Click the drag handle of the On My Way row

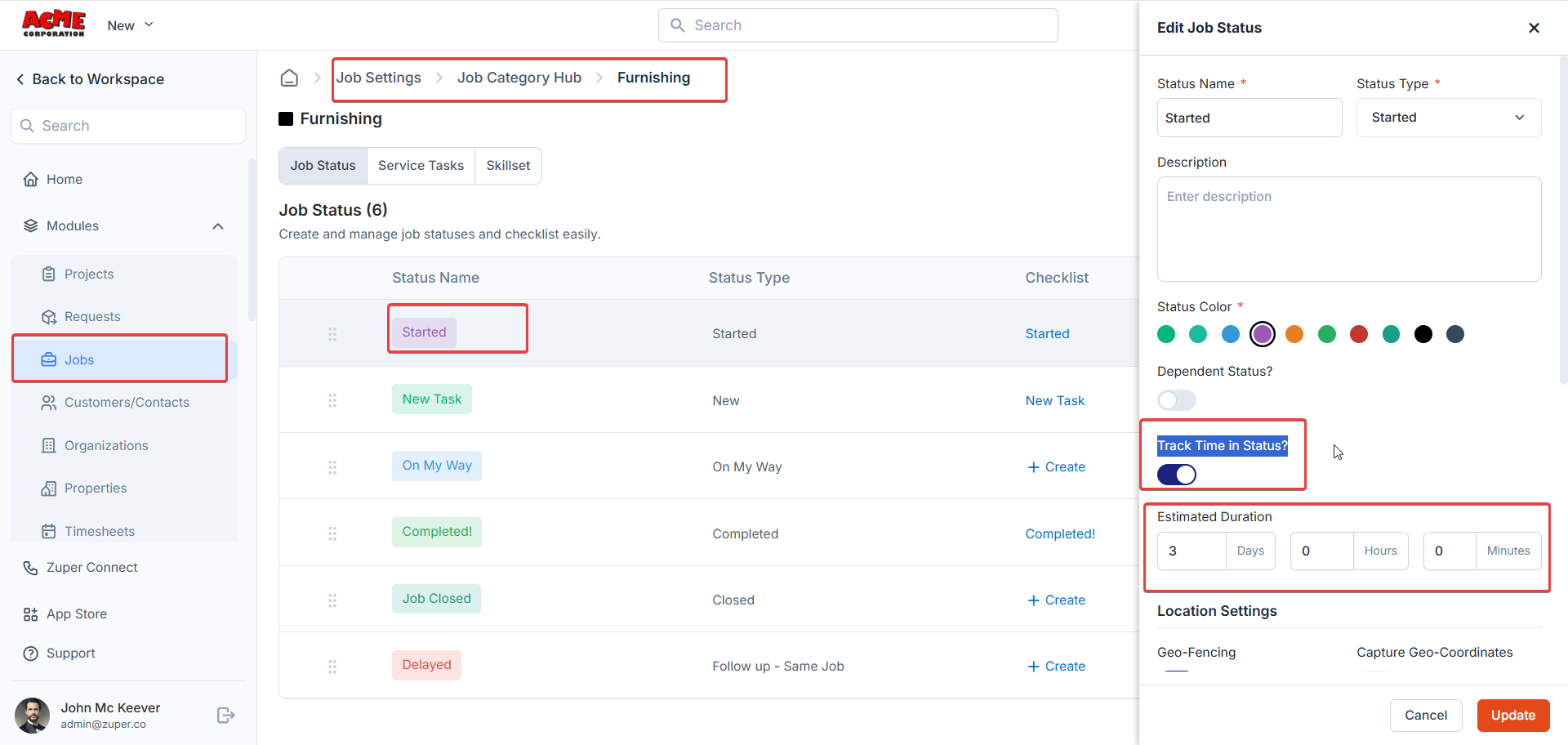pyautogui.click(x=332, y=467)
